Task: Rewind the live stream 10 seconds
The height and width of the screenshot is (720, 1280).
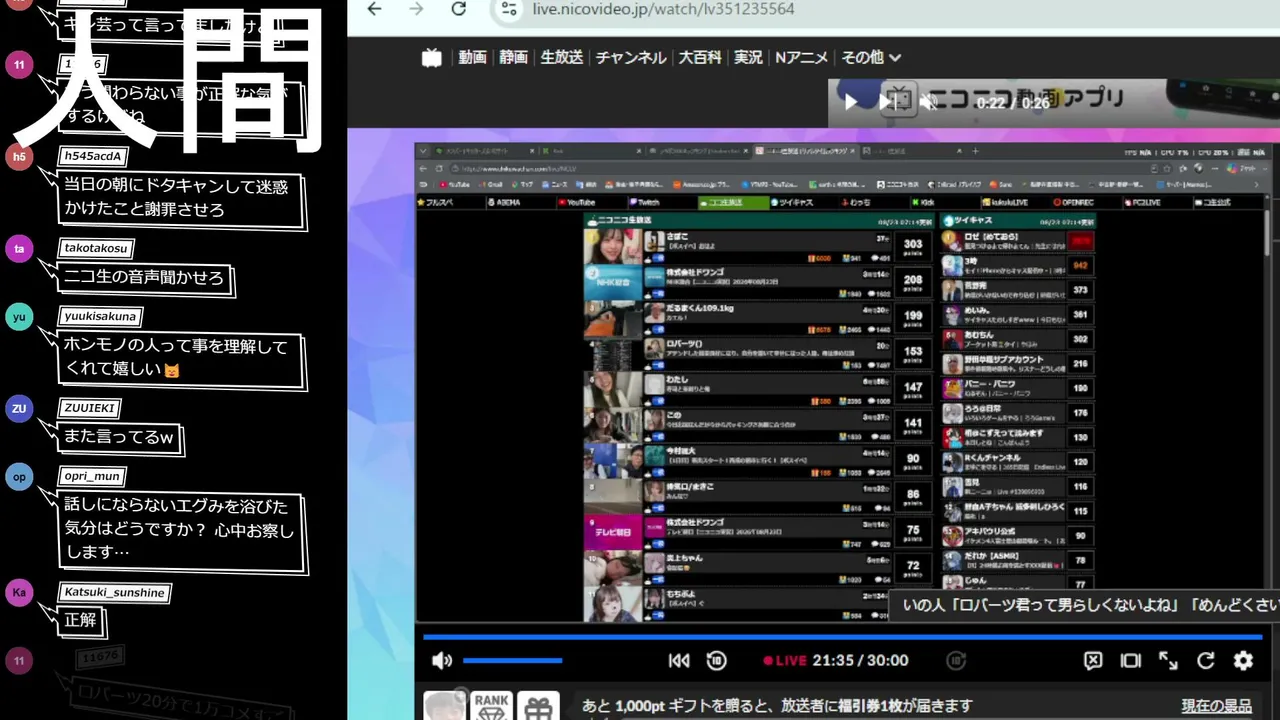Action: [716, 660]
